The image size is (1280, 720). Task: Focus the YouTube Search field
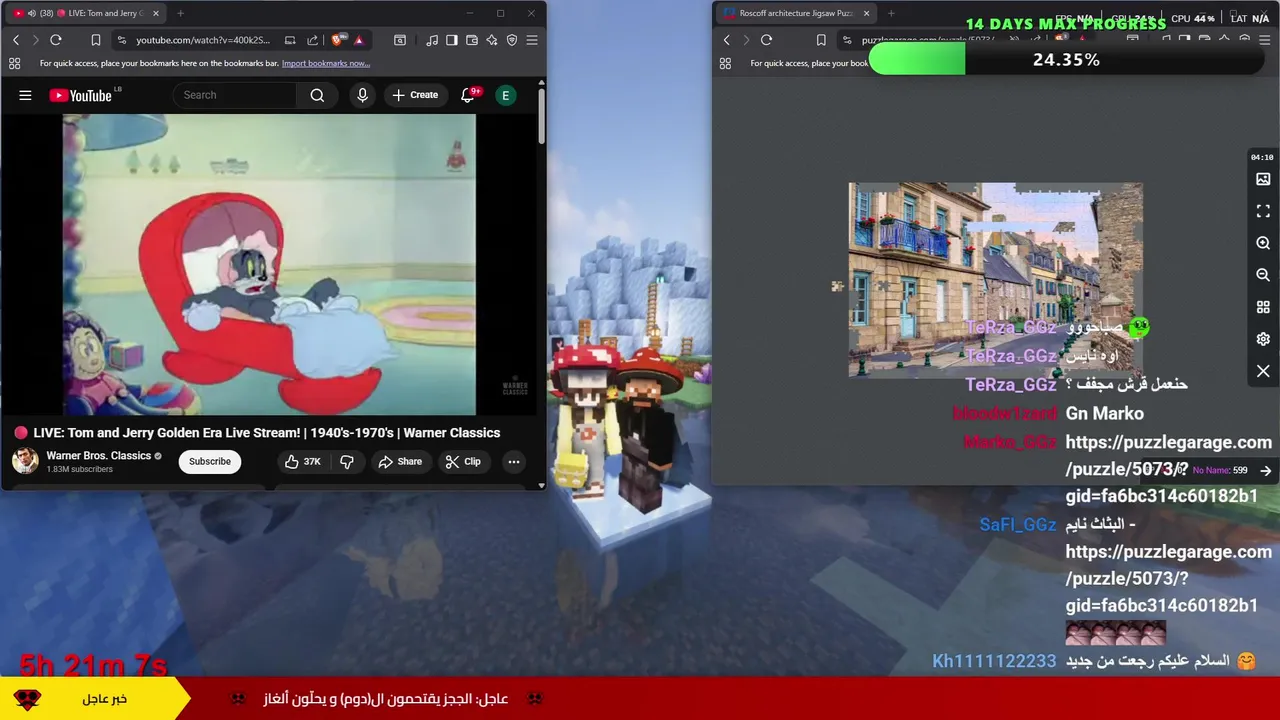tap(236, 95)
